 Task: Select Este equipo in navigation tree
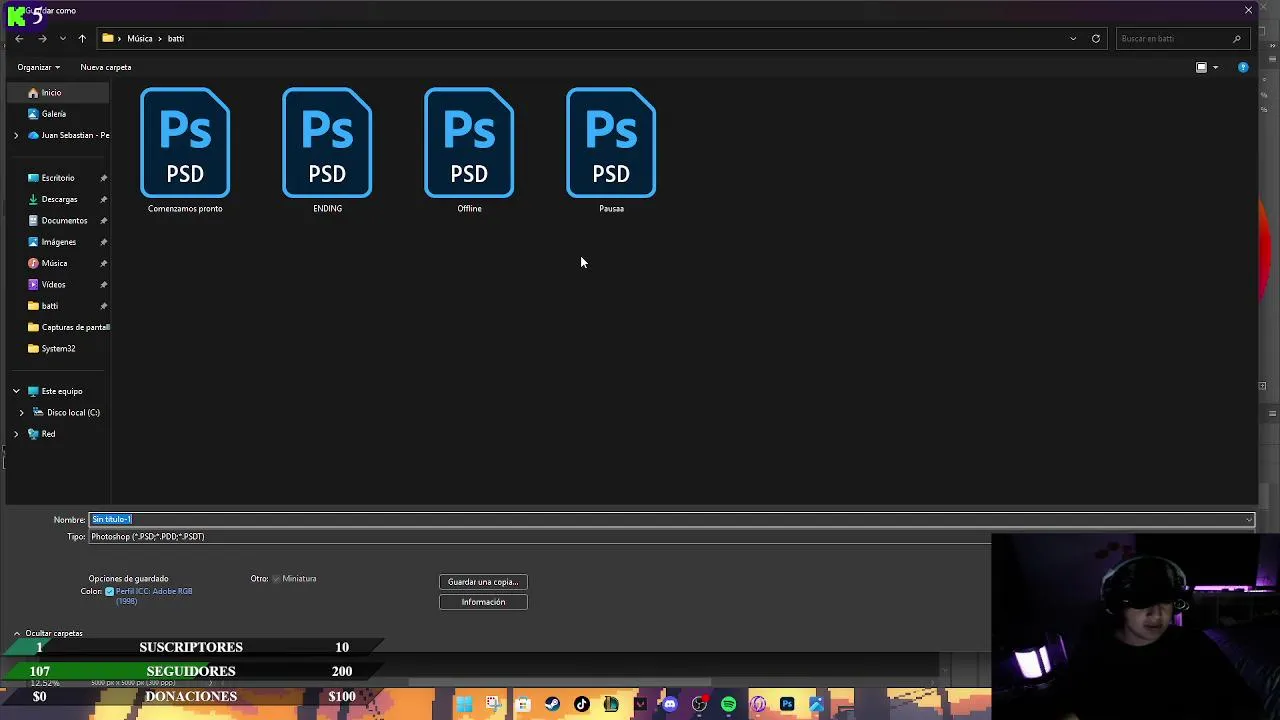[x=62, y=391]
